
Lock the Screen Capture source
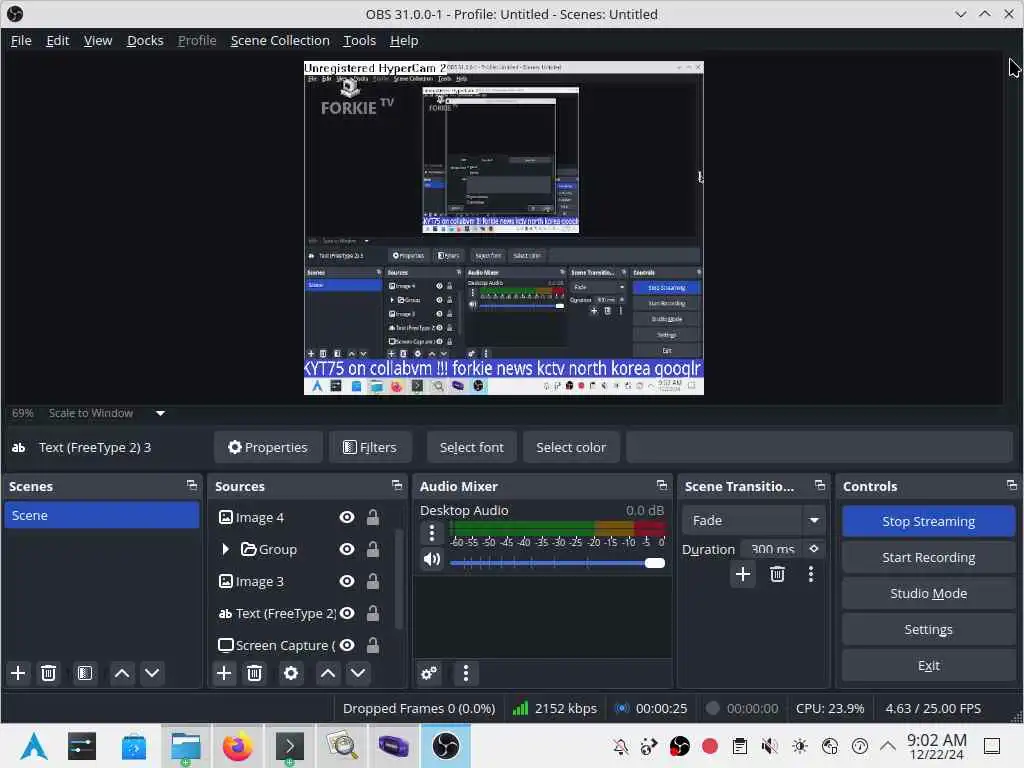[x=373, y=645]
